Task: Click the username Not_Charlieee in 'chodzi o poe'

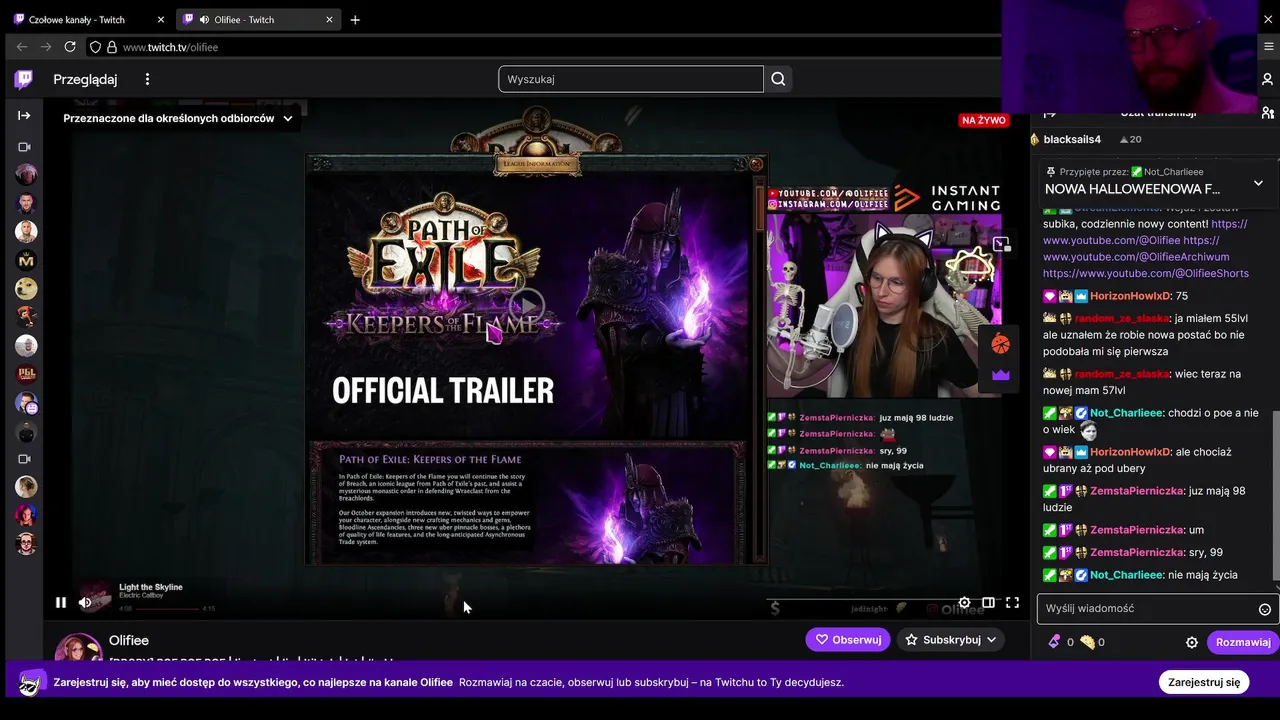Action: (x=1126, y=413)
